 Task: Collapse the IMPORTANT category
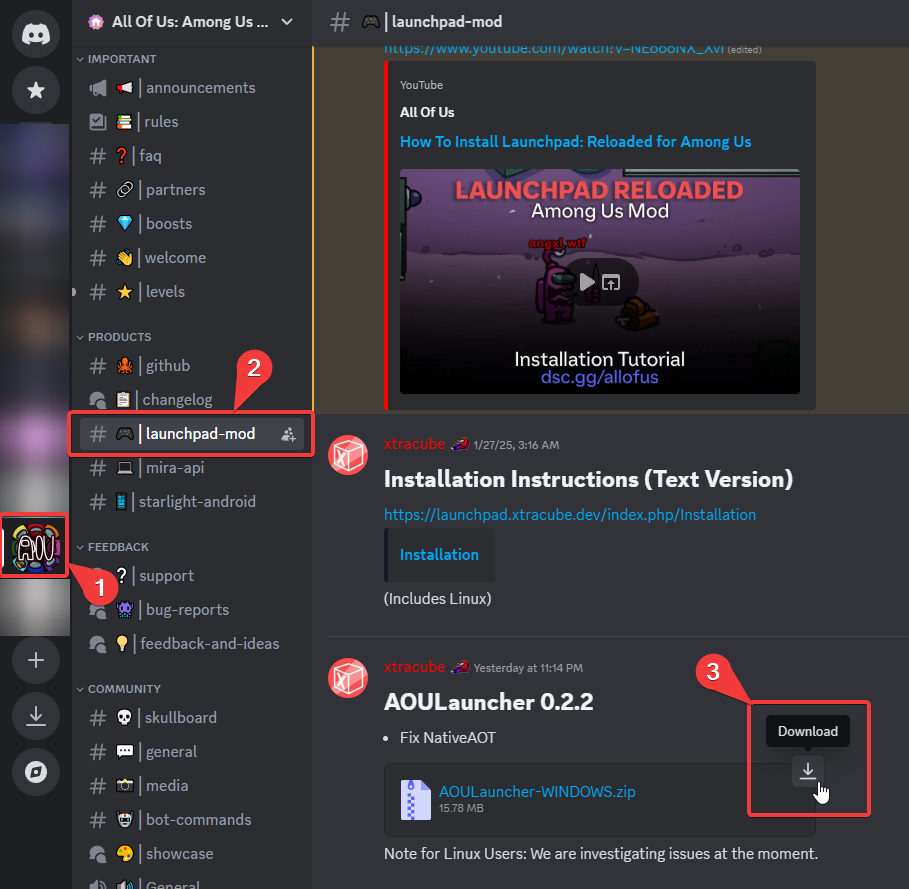[x=117, y=59]
